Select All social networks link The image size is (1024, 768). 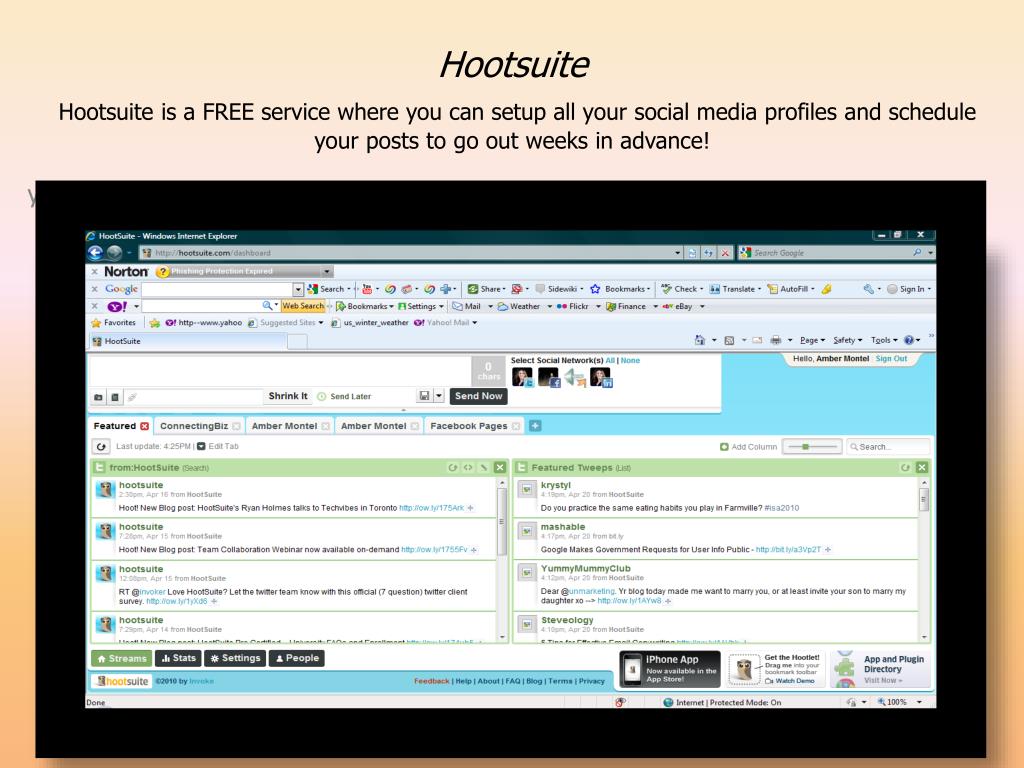610,360
